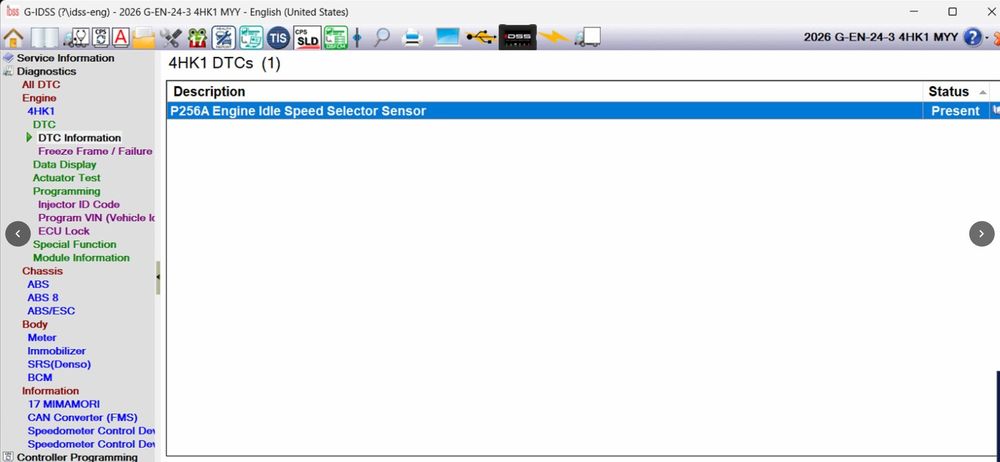The width and height of the screenshot is (1000, 462).
Task: Open Freeze Frame / Failure records
Action: click(x=95, y=151)
